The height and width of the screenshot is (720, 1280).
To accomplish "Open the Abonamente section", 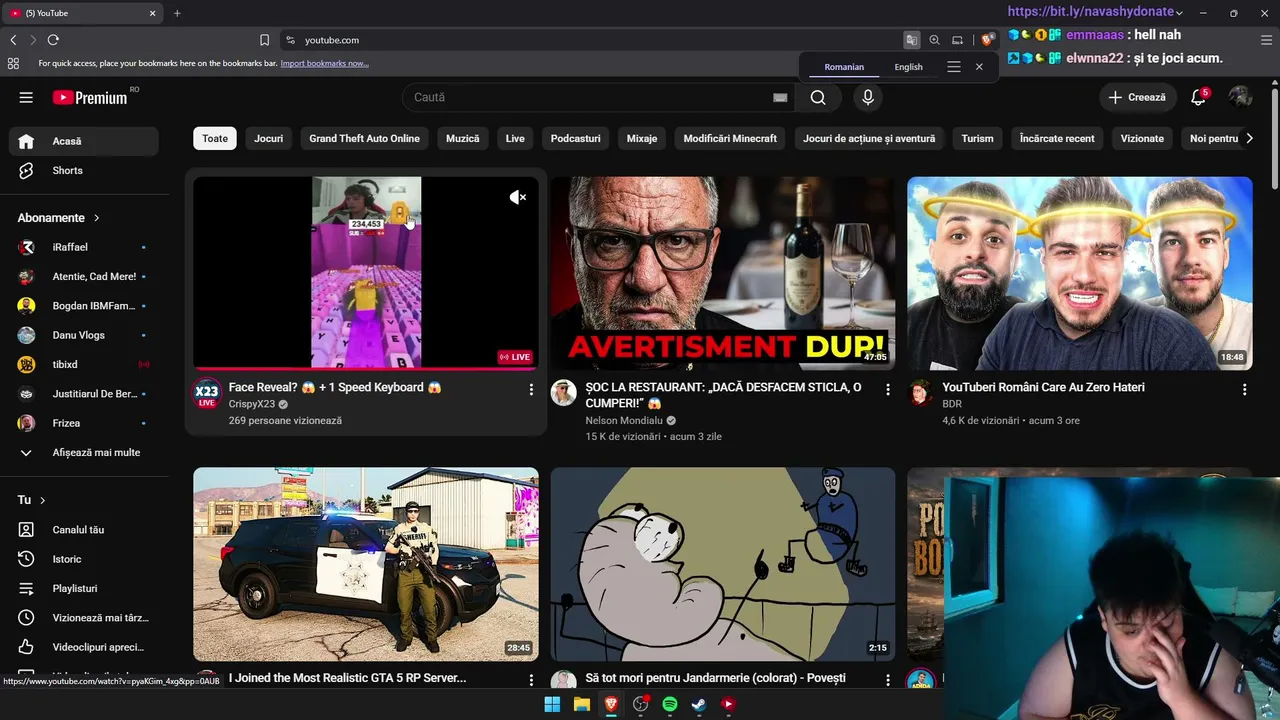I will pos(59,218).
